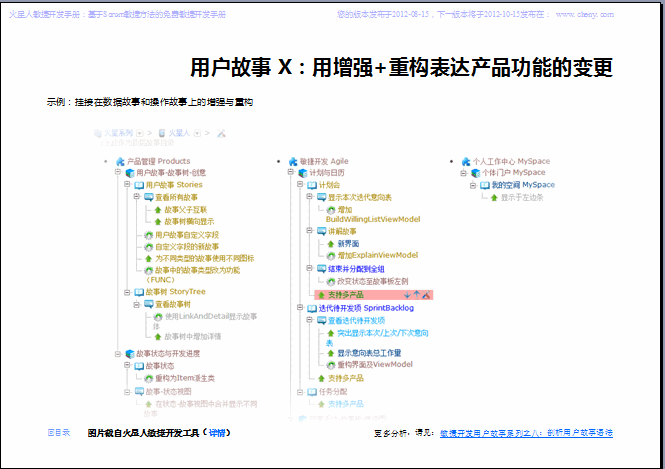Image resolution: width=665 pixels, height=469 pixels.
Task: Collapse the 计划与日历 node
Action: (x=291, y=172)
